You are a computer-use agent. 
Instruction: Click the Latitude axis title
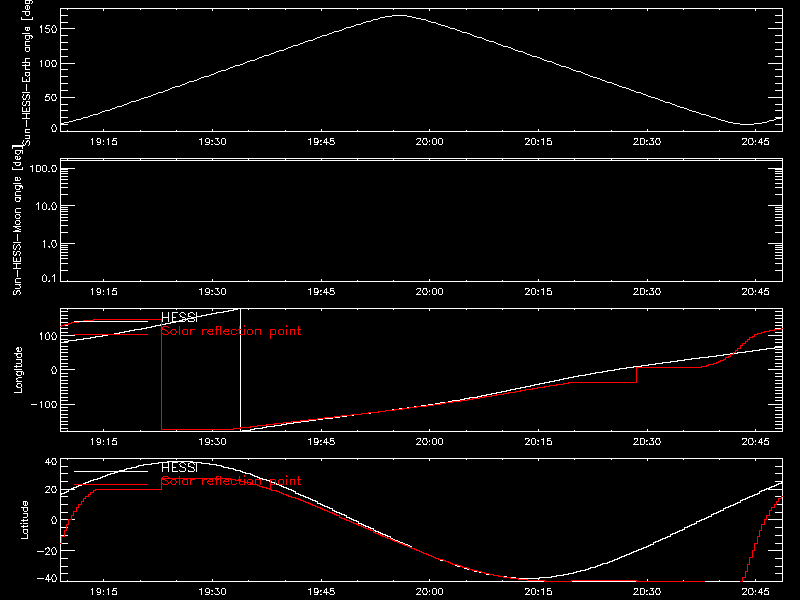24,520
